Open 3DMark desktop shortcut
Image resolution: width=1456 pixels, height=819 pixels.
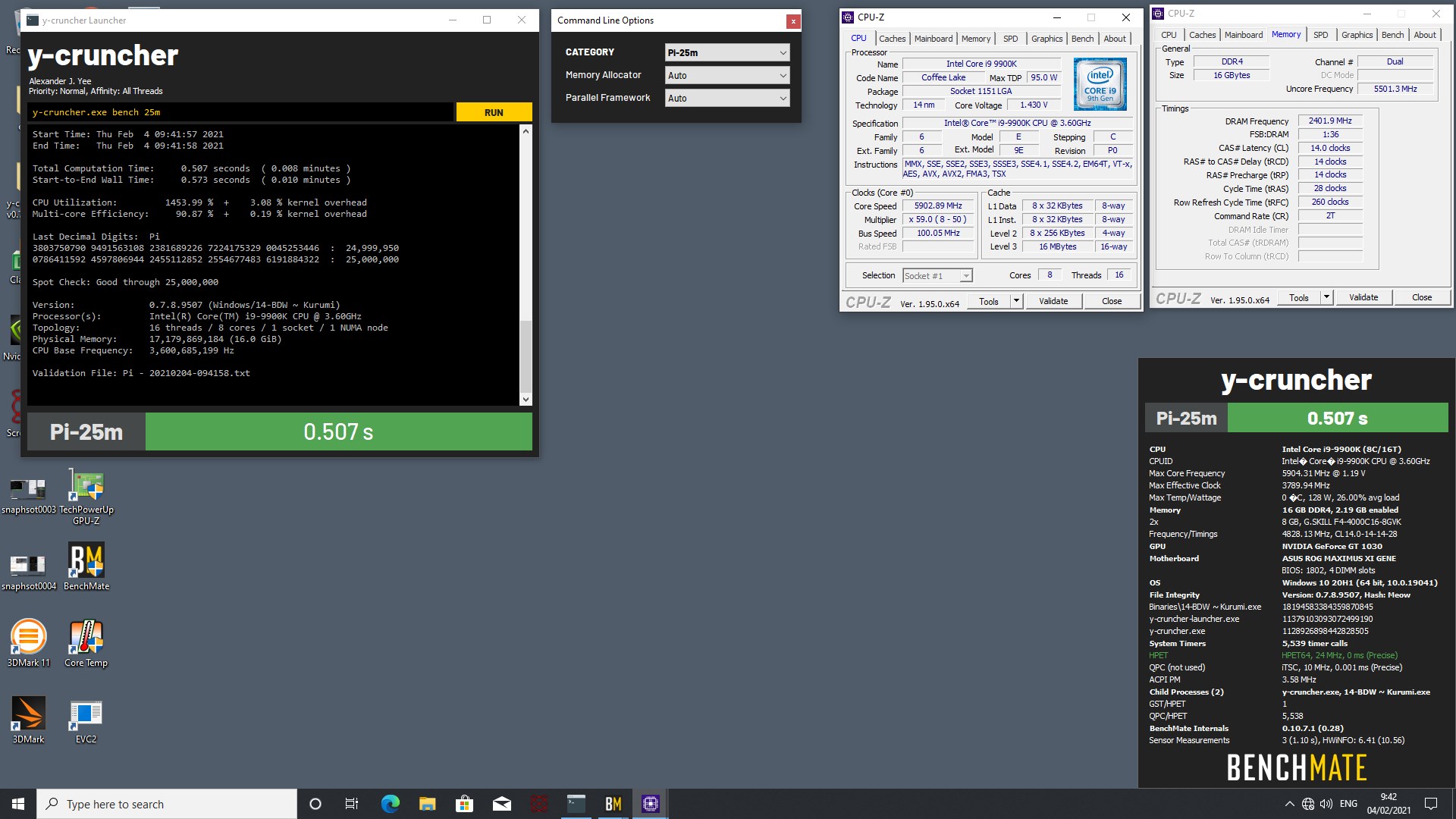point(29,720)
